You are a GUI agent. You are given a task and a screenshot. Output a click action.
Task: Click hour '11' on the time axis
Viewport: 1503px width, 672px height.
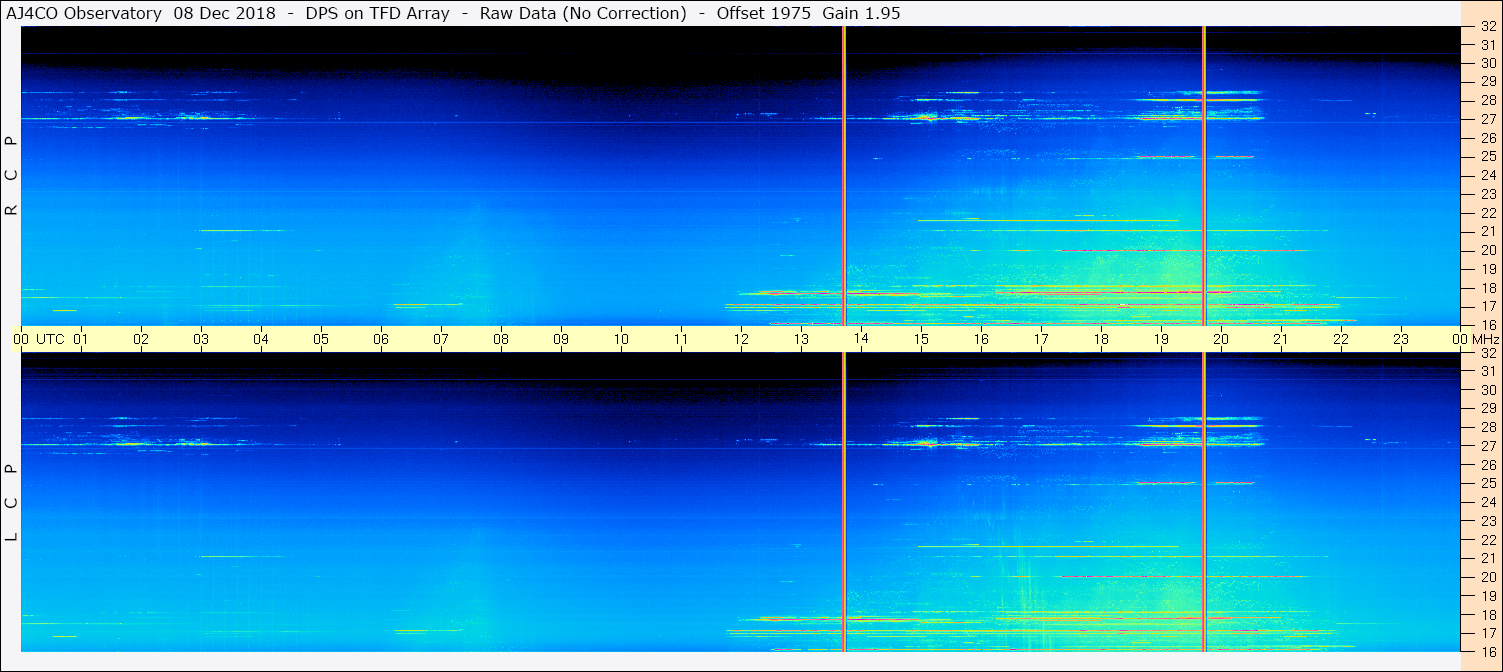[681, 339]
